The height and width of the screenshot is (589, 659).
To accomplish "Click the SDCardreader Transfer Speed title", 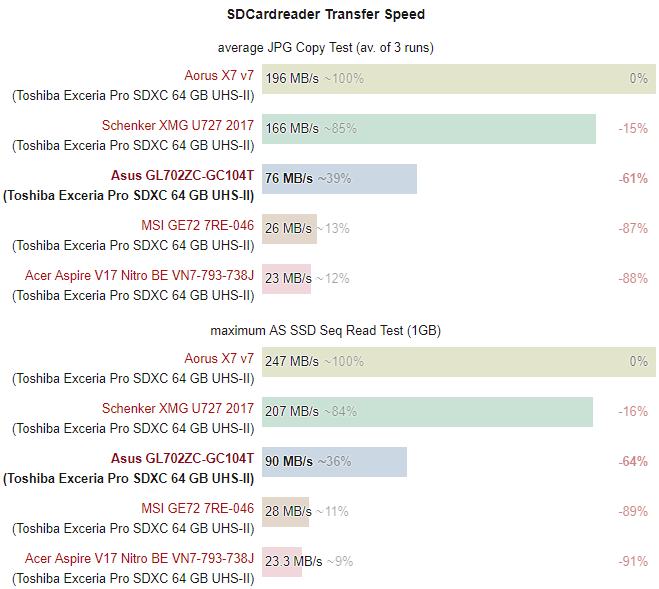I will [x=326, y=14].
